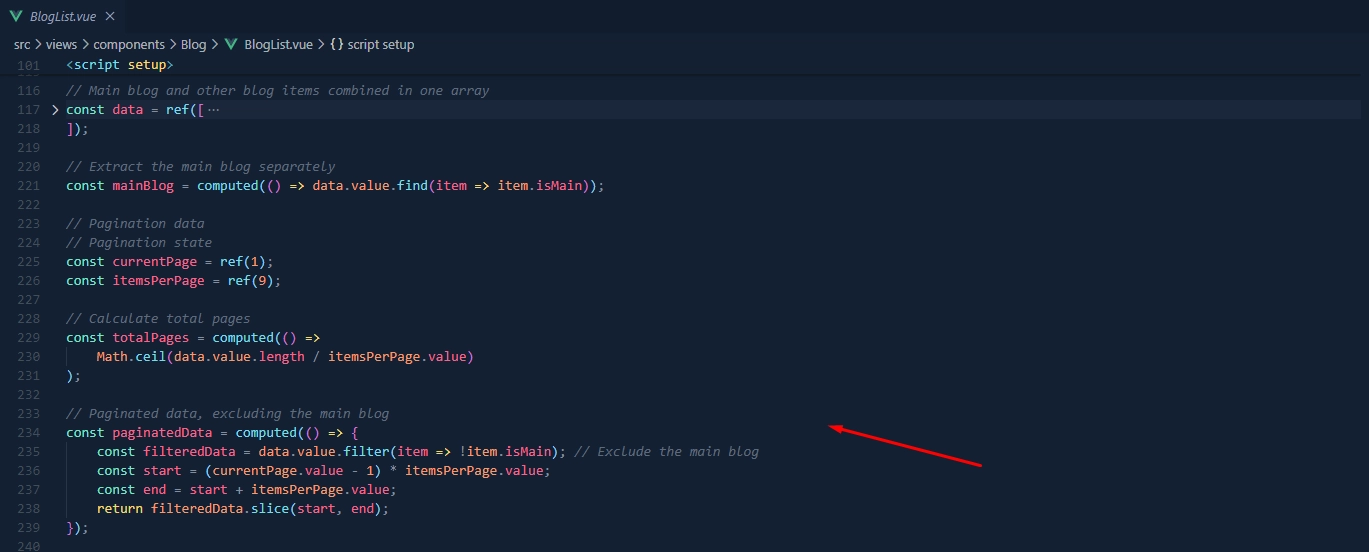
Task: Click the Vue file icon in the breadcrumbs
Action: point(231,45)
